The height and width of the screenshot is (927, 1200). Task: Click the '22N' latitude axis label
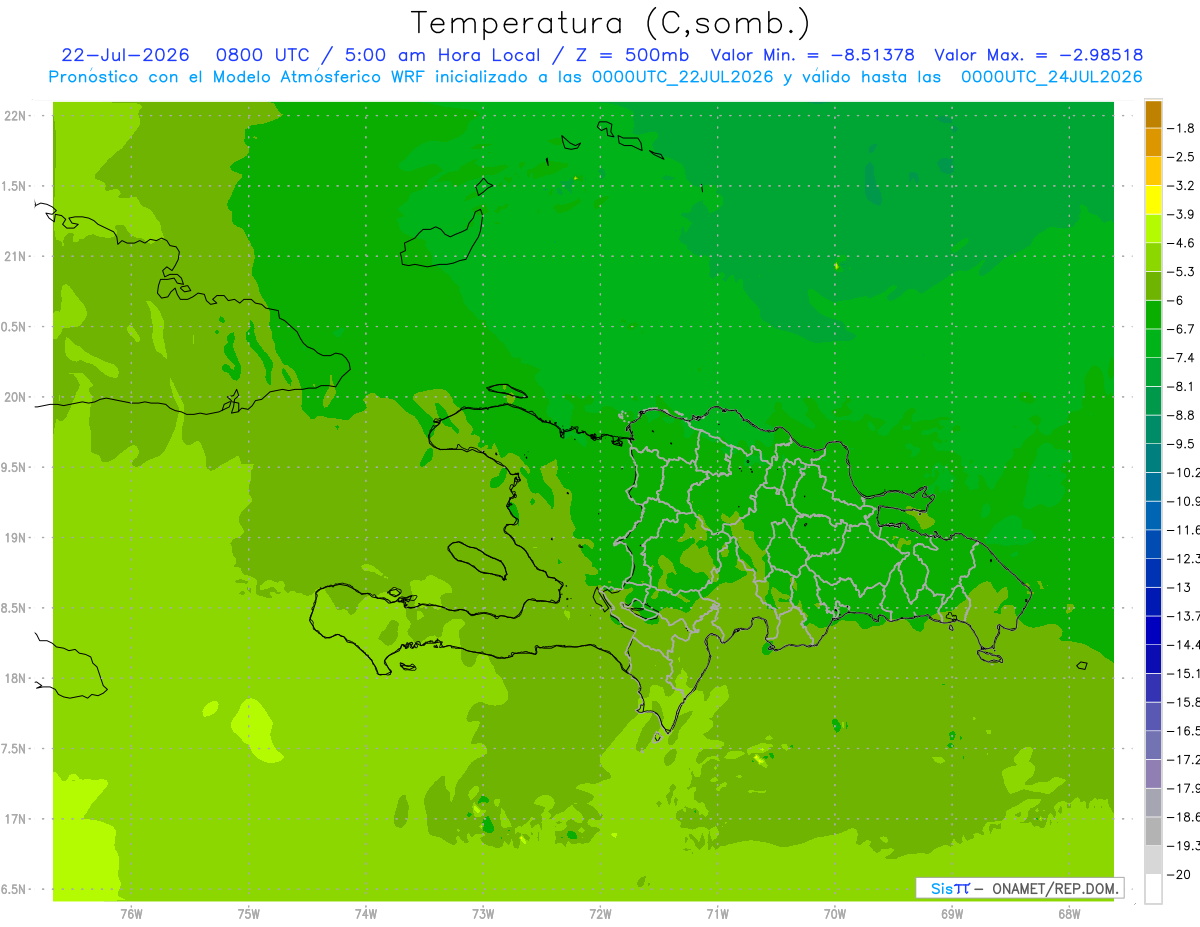click(x=16, y=116)
